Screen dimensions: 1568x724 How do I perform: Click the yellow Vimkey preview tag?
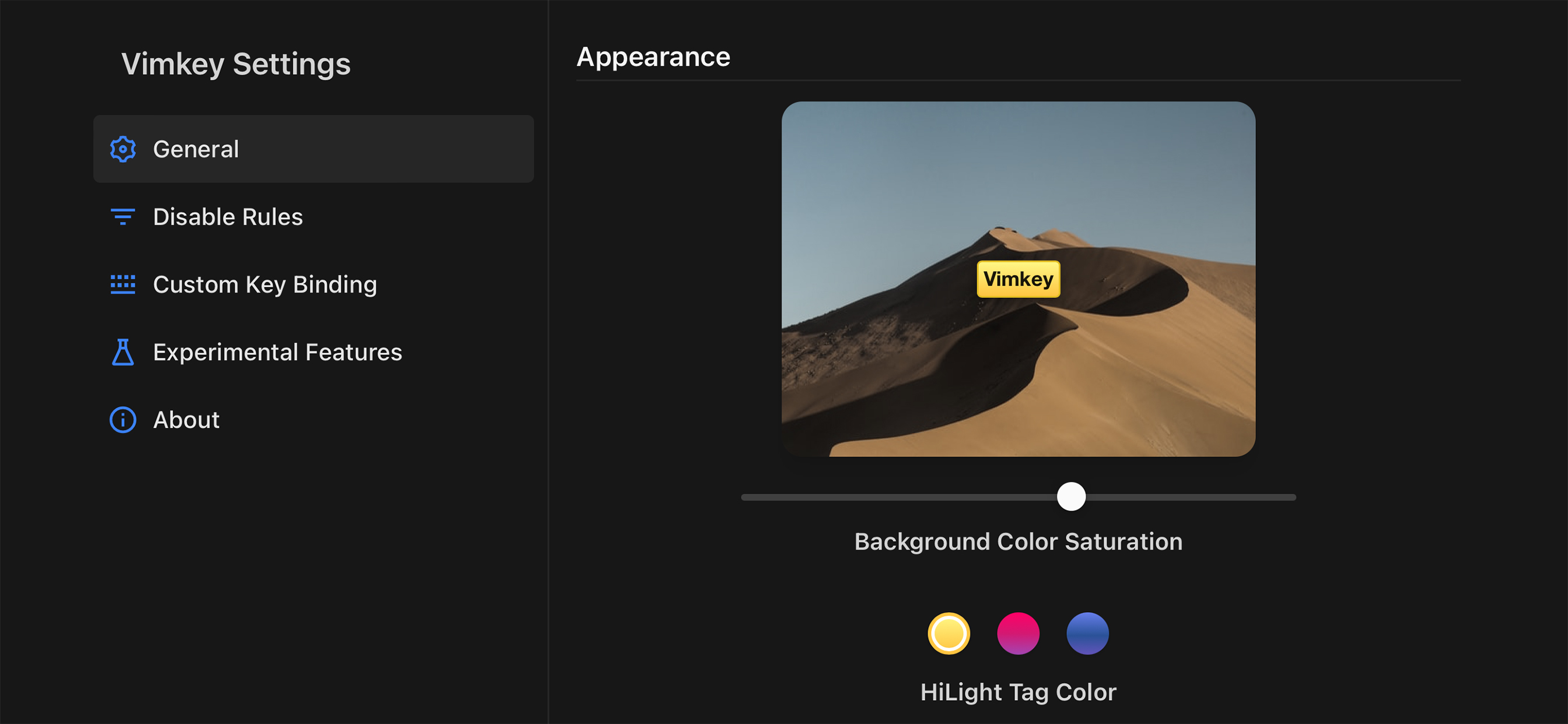click(x=1019, y=279)
